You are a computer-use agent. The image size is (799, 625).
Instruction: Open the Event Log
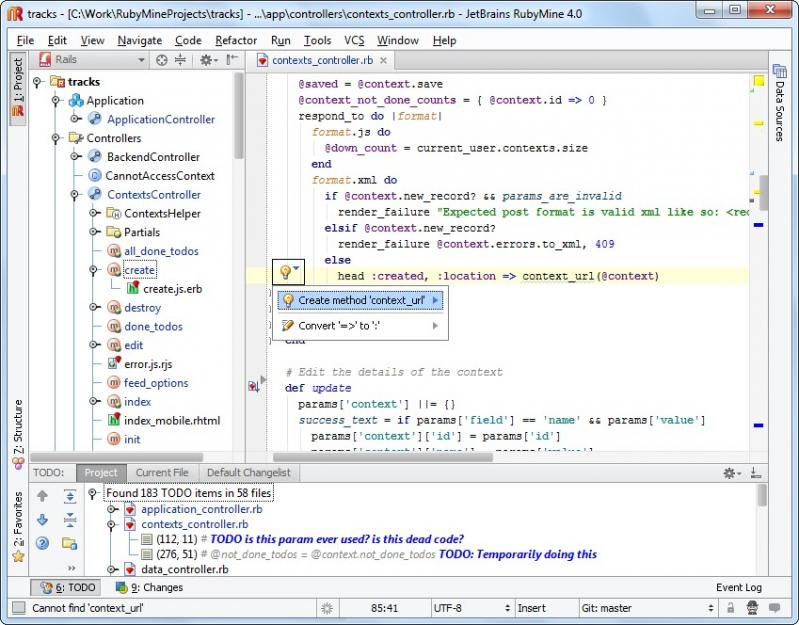(x=738, y=587)
